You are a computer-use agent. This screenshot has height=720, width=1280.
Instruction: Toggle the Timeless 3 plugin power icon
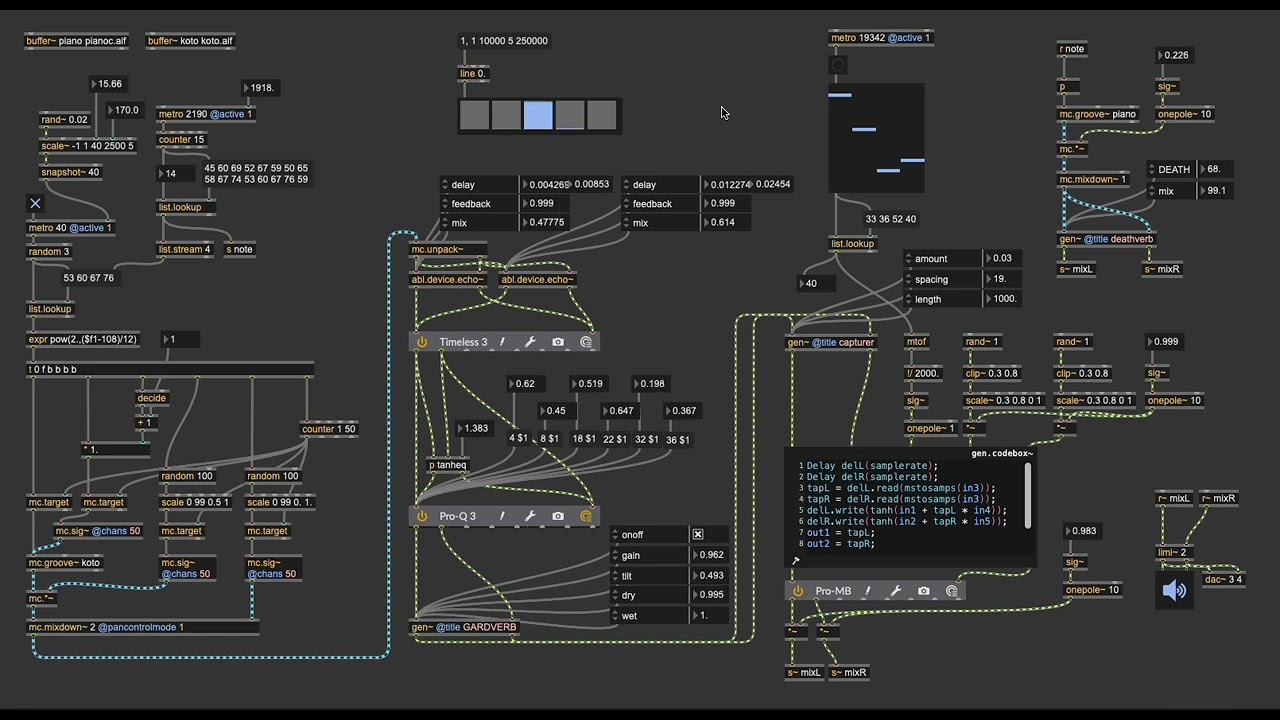point(422,342)
